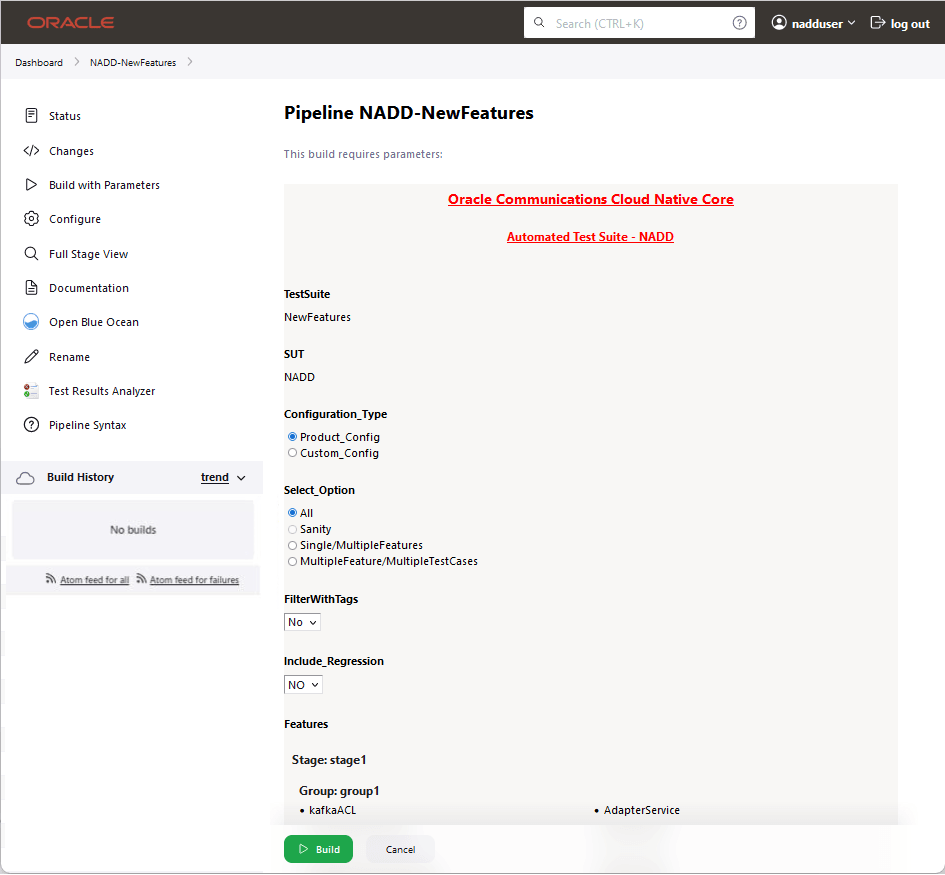Click the green Build button
The image size is (945, 875).
[318, 849]
